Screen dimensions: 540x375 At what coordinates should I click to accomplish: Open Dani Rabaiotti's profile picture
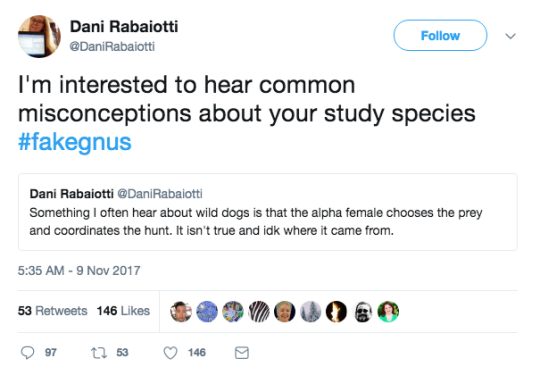(39, 36)
